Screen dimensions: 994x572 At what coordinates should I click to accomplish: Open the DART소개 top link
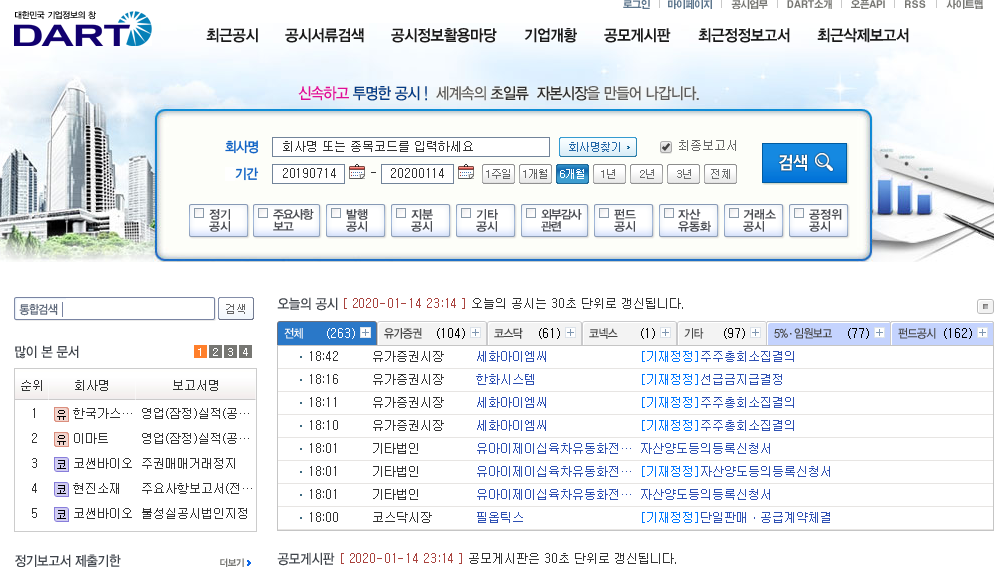coord(809,4)
